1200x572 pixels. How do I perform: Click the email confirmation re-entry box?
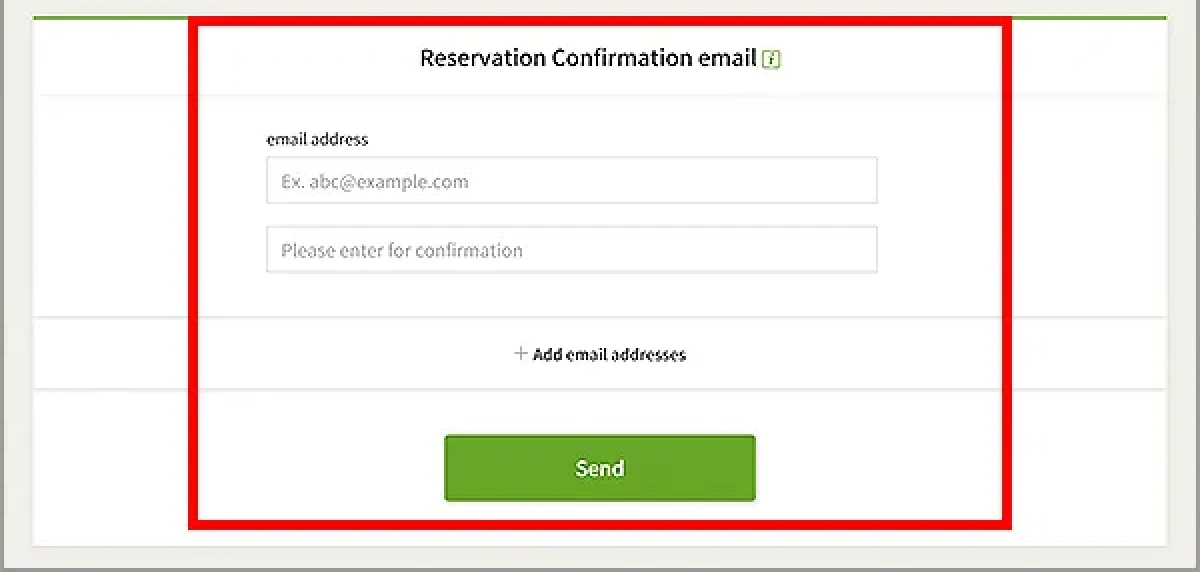tap(571, 250)
